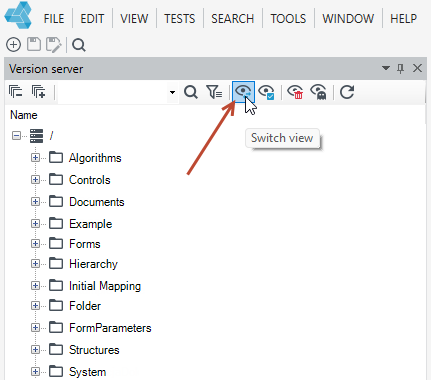Open the EDIT menu

click(x=92, y=19)
